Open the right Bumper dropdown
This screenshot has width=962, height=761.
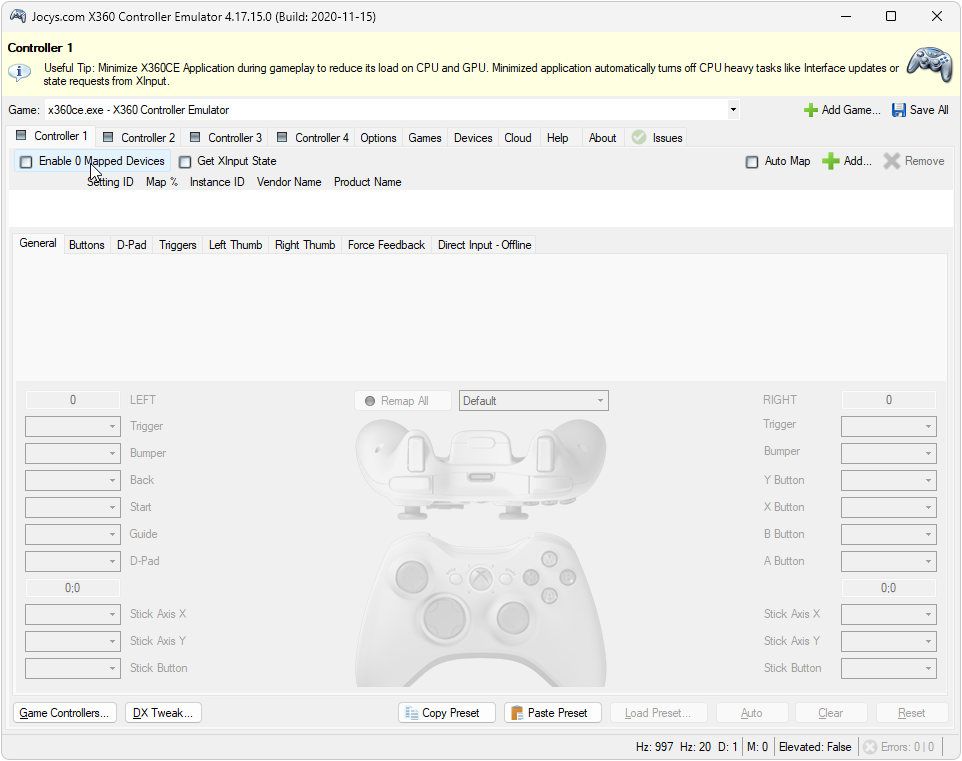coord(889,454)
